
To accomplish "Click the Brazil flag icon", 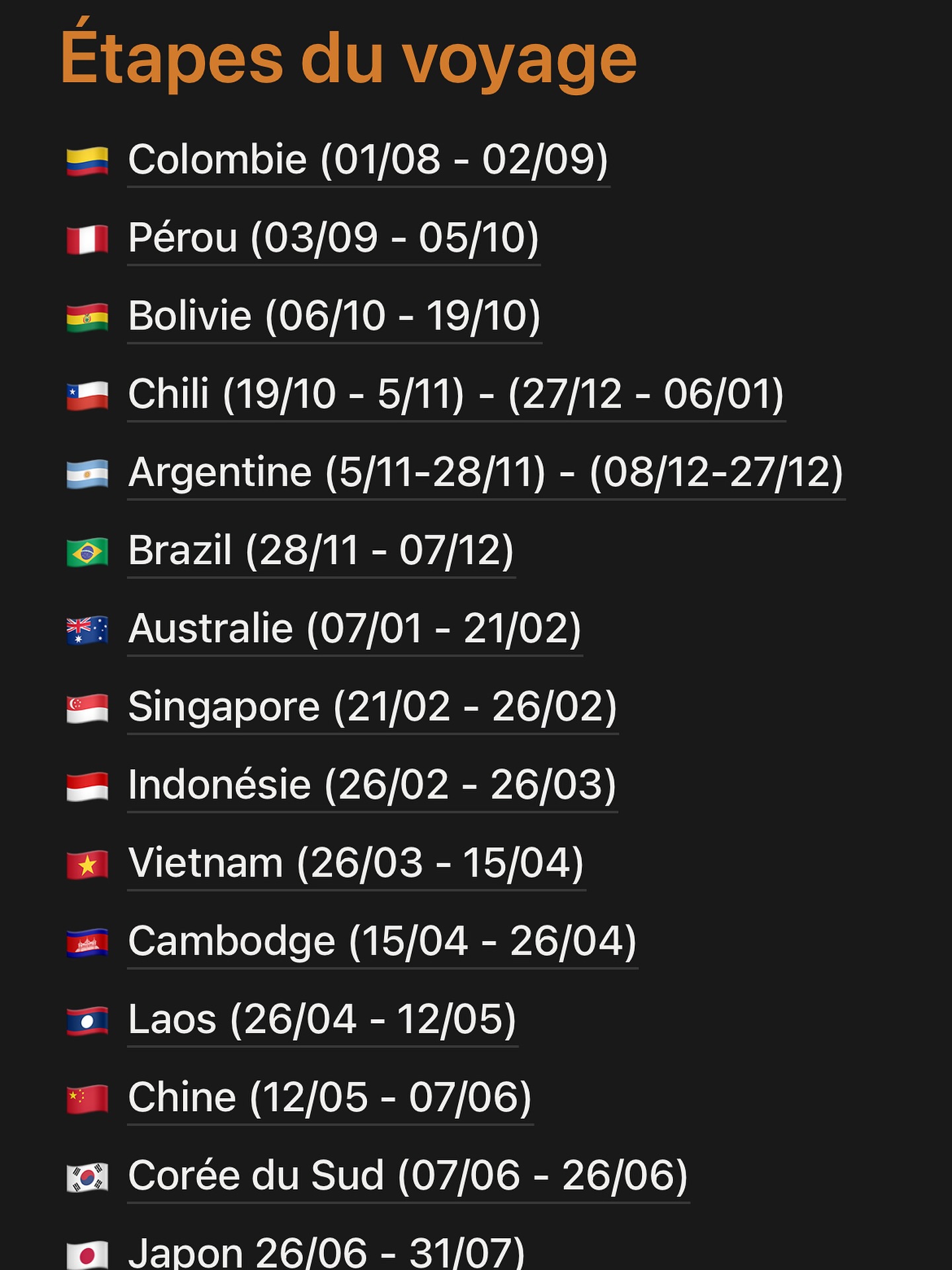I will click(87, 552).
